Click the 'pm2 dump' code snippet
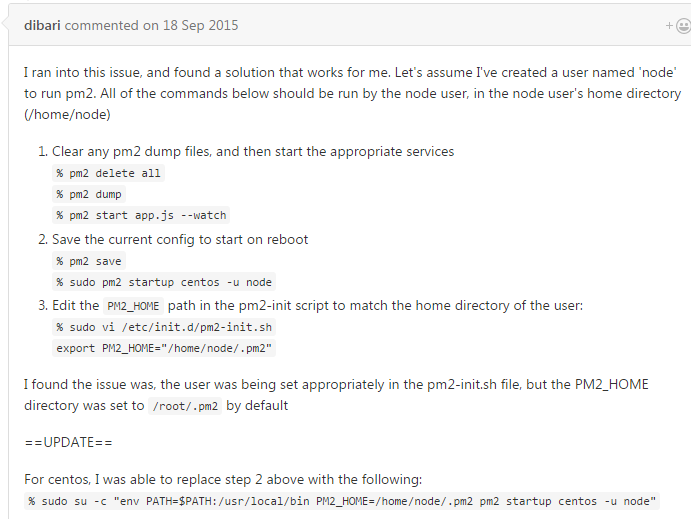691x519 pixels. point(89,194)
